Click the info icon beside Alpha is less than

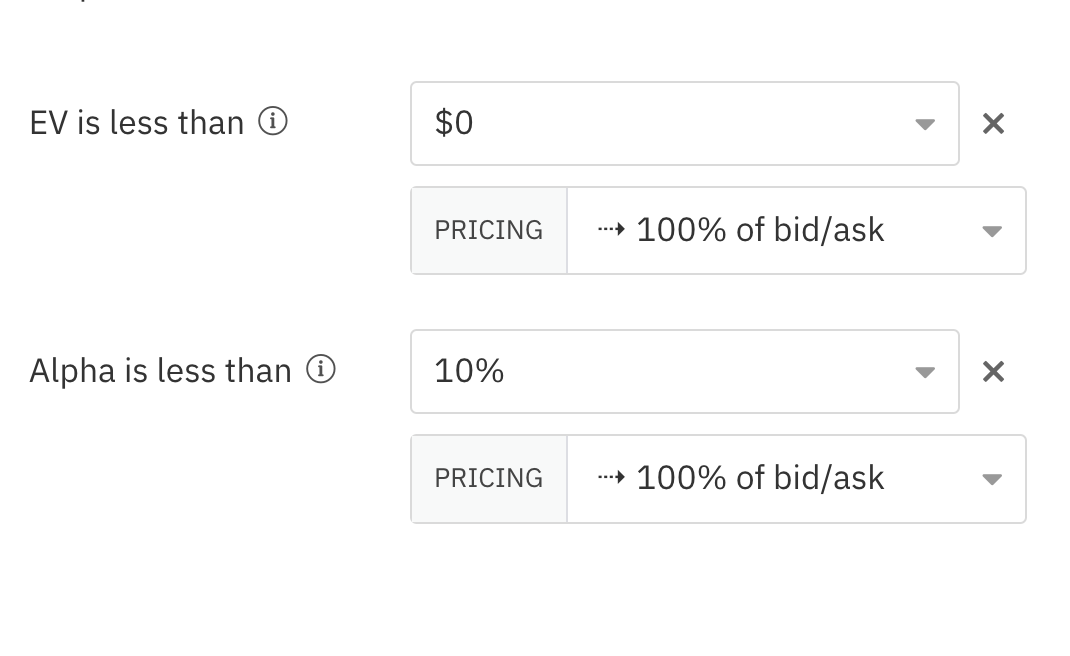coord(321,369)
